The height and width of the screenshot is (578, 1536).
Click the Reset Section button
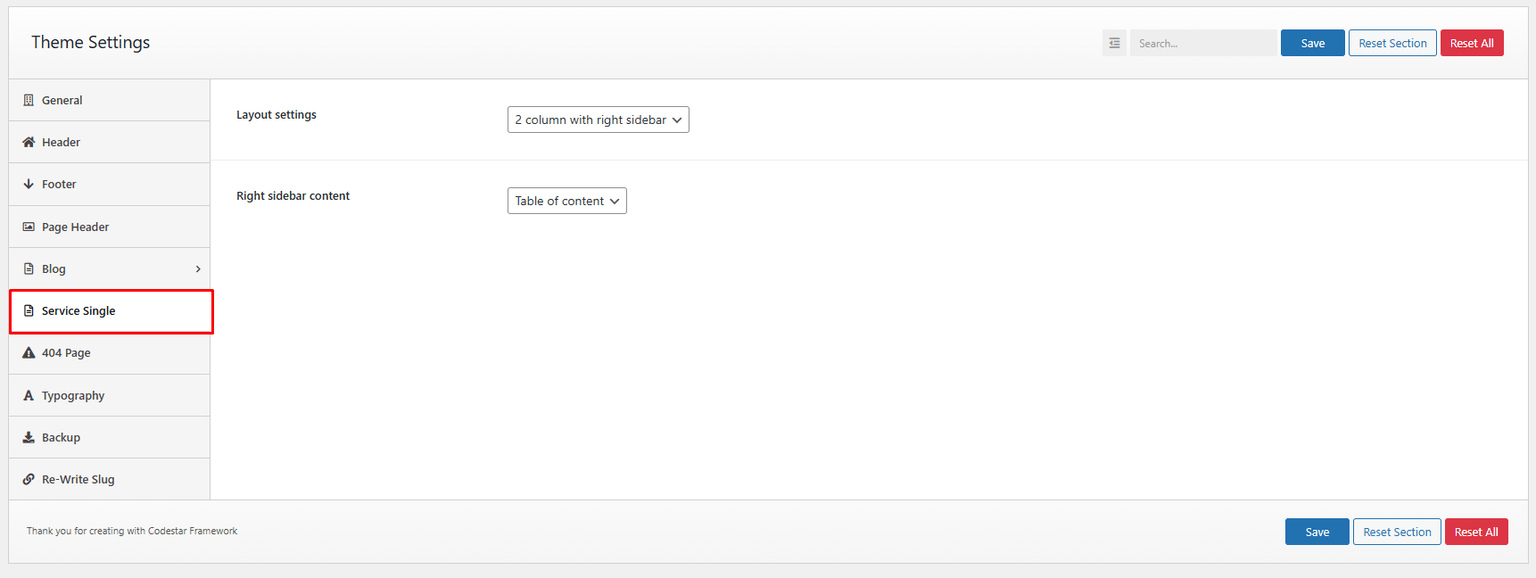coord(1392,43)
